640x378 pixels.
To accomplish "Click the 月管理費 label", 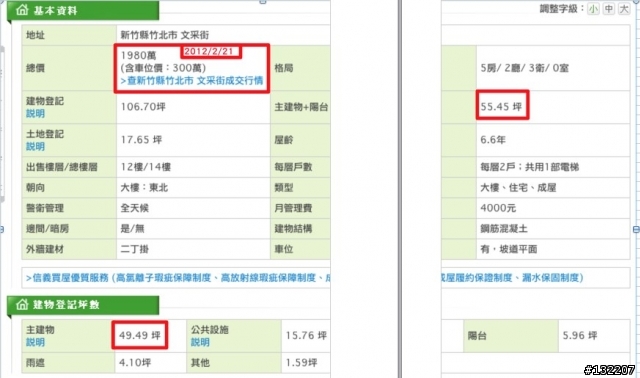I will (293, 208).
